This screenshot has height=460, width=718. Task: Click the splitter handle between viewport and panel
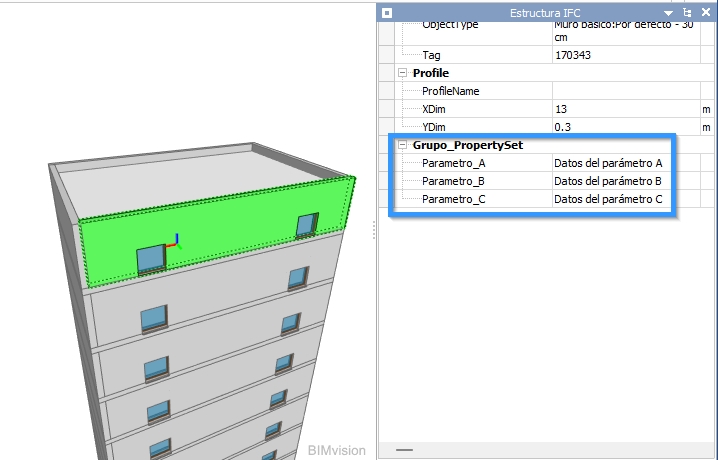click(x=374, y=230)
